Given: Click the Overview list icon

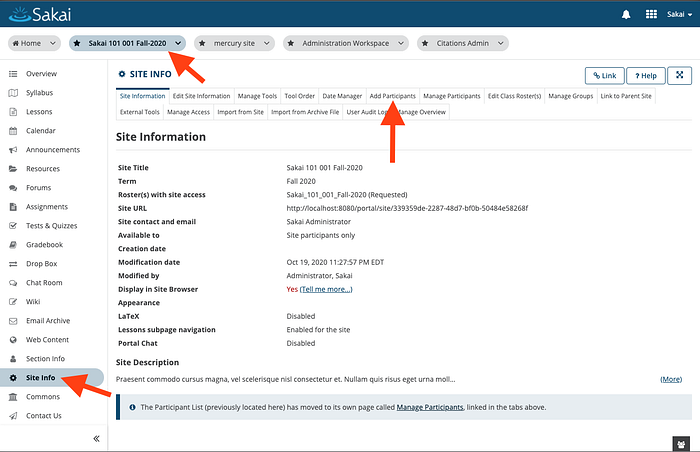Looking at the screenshot, I should point(13,74).
